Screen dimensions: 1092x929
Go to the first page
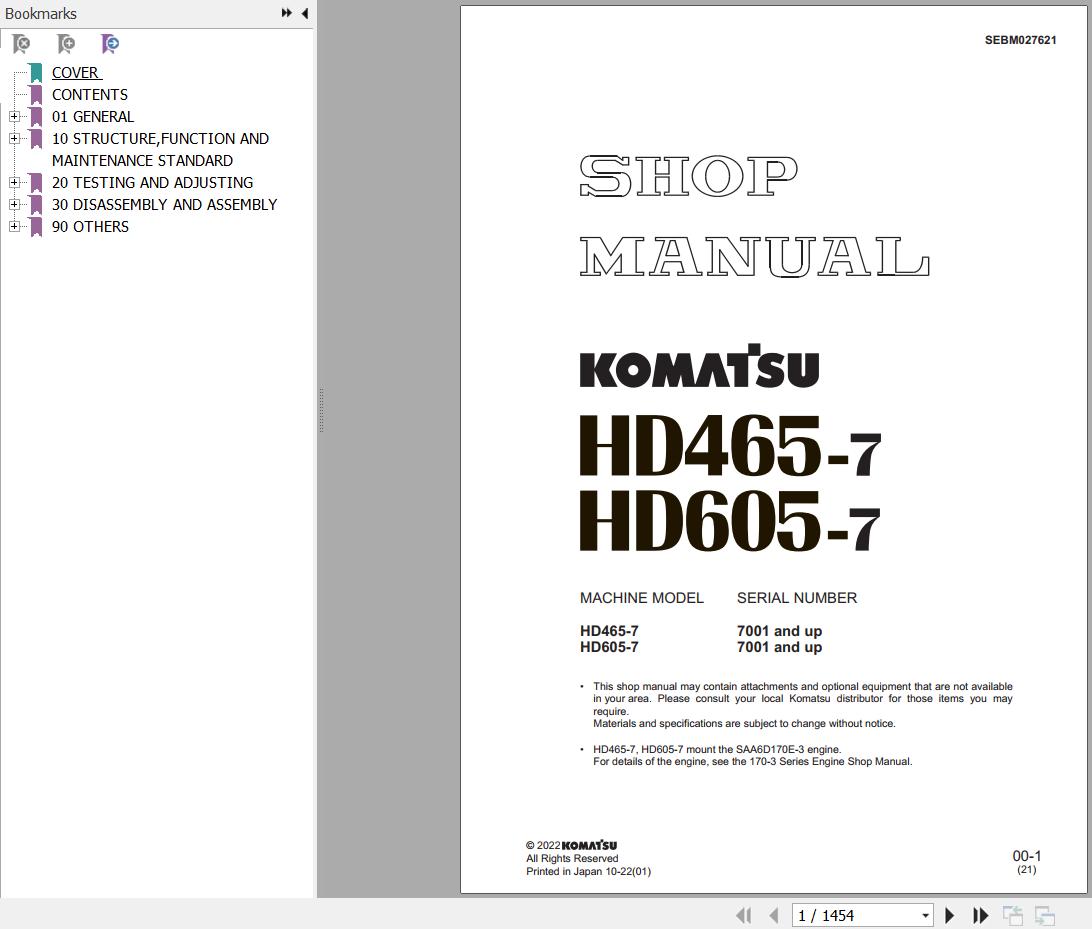click(x=744, y=915)
